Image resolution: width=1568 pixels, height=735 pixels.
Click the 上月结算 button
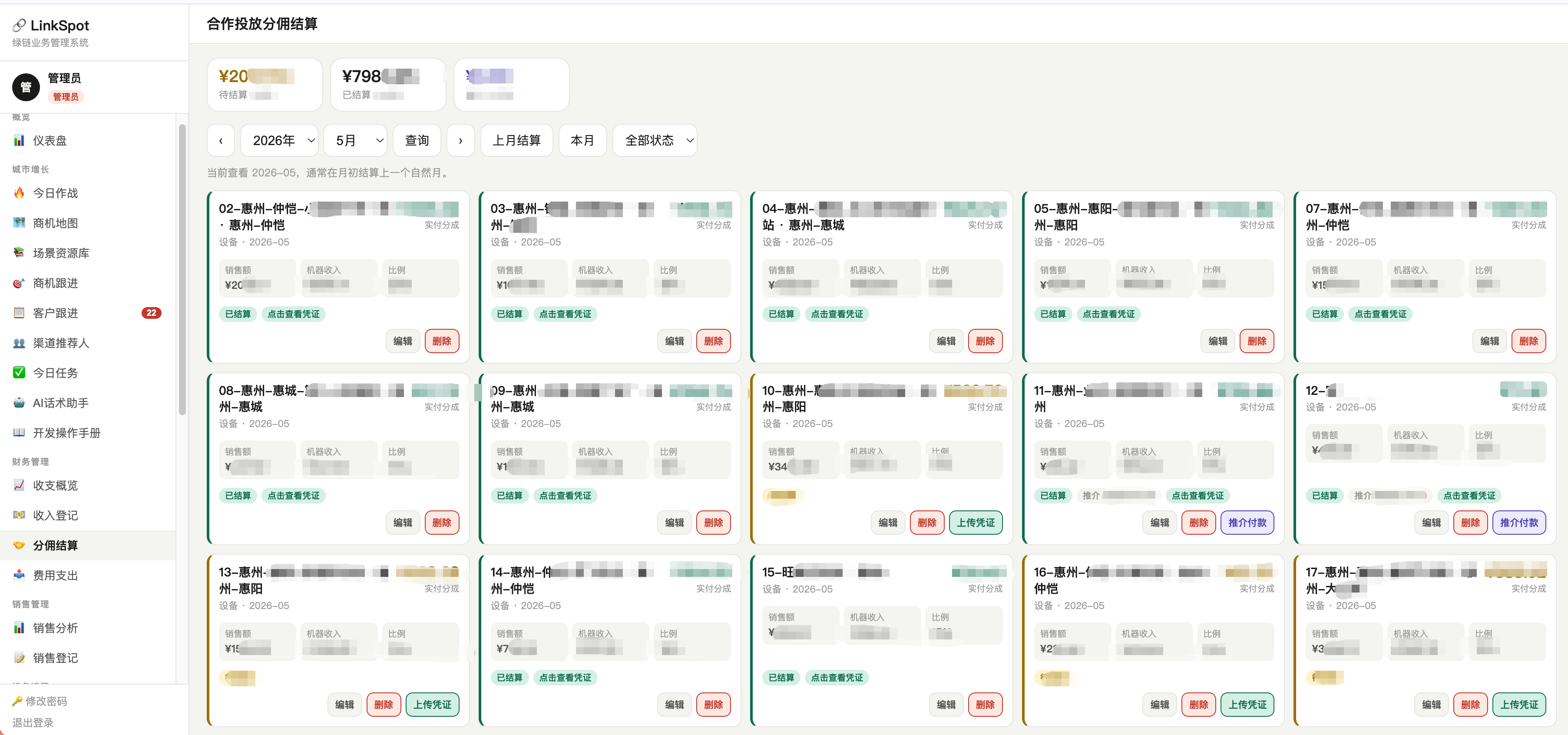517,141
